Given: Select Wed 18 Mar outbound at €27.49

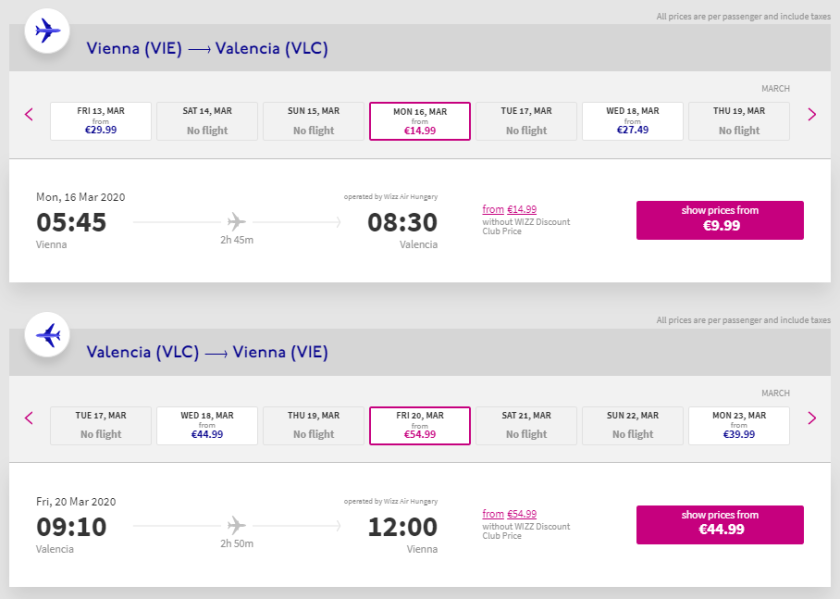Looking at the screenshot, I should pyautogui.click(x=632, y=121).
